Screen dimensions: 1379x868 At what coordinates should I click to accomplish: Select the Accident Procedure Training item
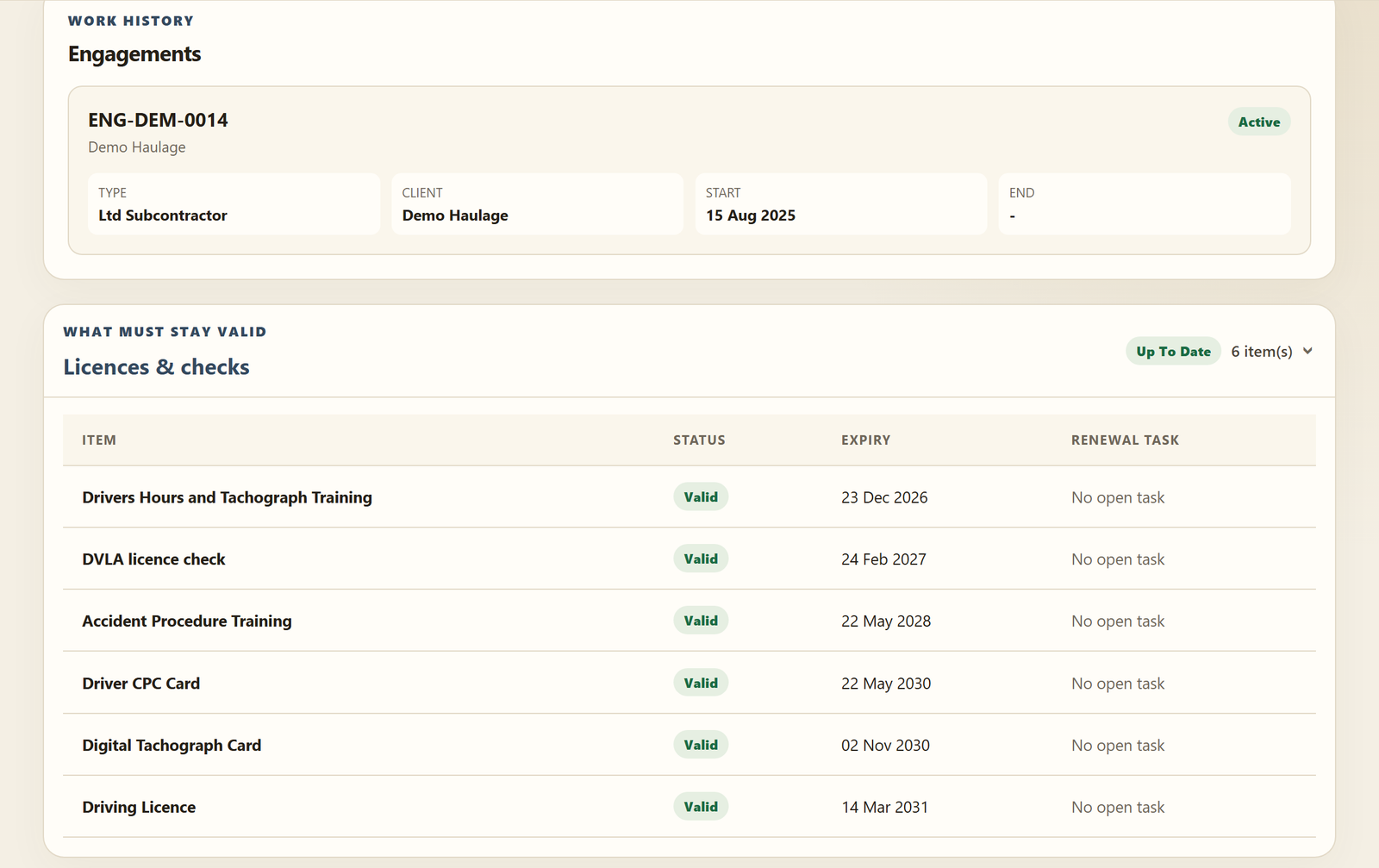(x=187, y=621)
